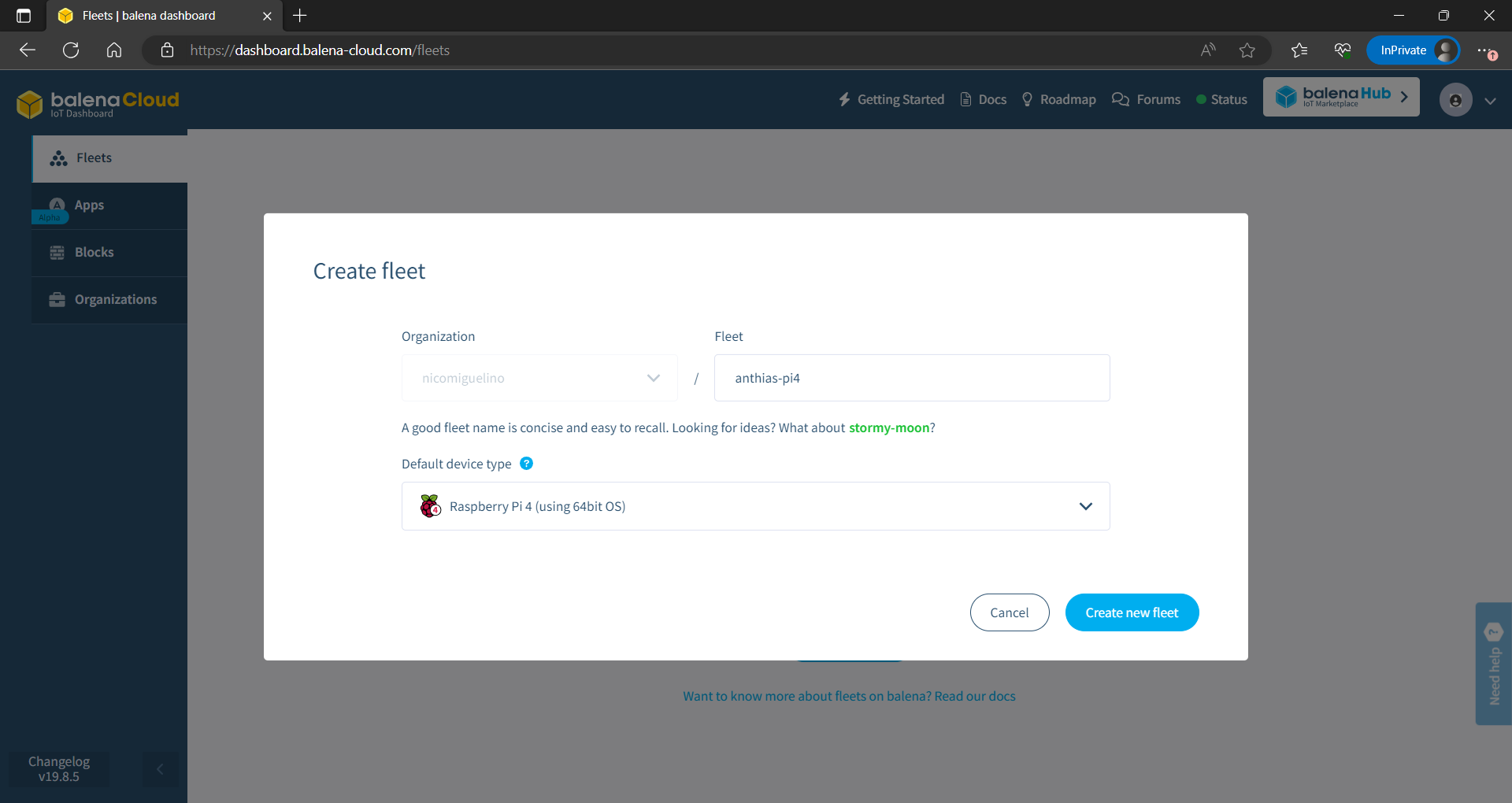This screenshot has height=803, width=1512.
Task: Click the Organizations briefcase icon
Action: 57,300
